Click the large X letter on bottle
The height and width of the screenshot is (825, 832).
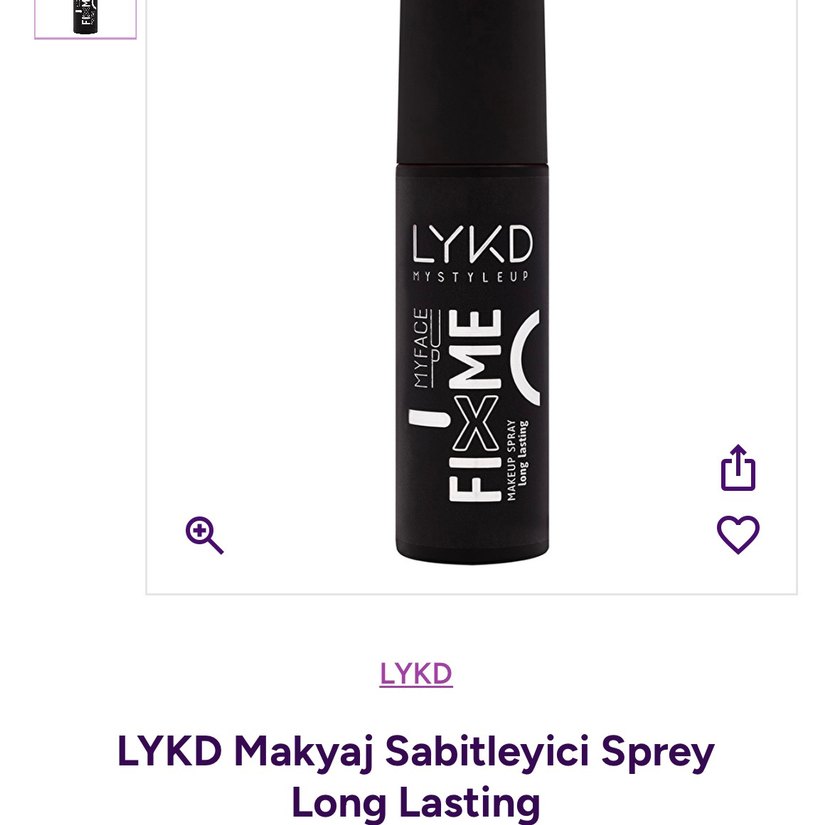475,423
